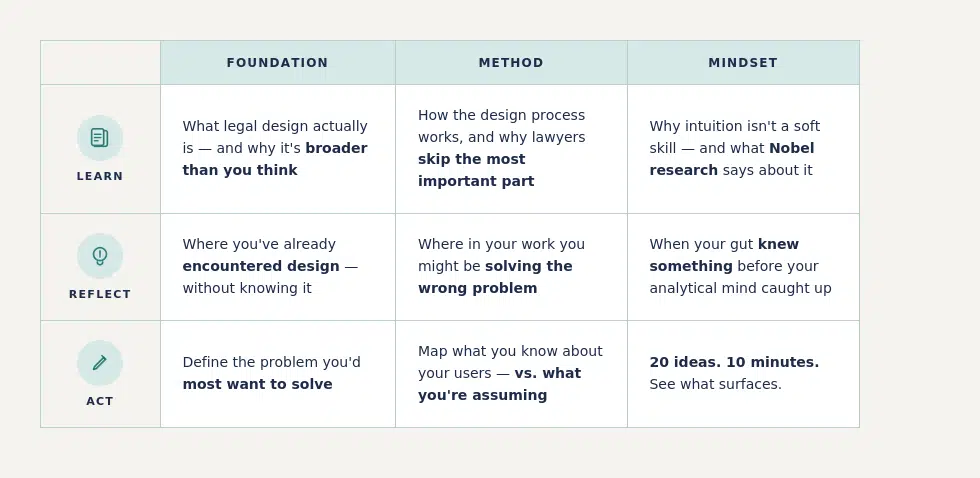The image size is (980, 478).
Task: Select 'When your gut knew something' cell
Action: point(743,267)
